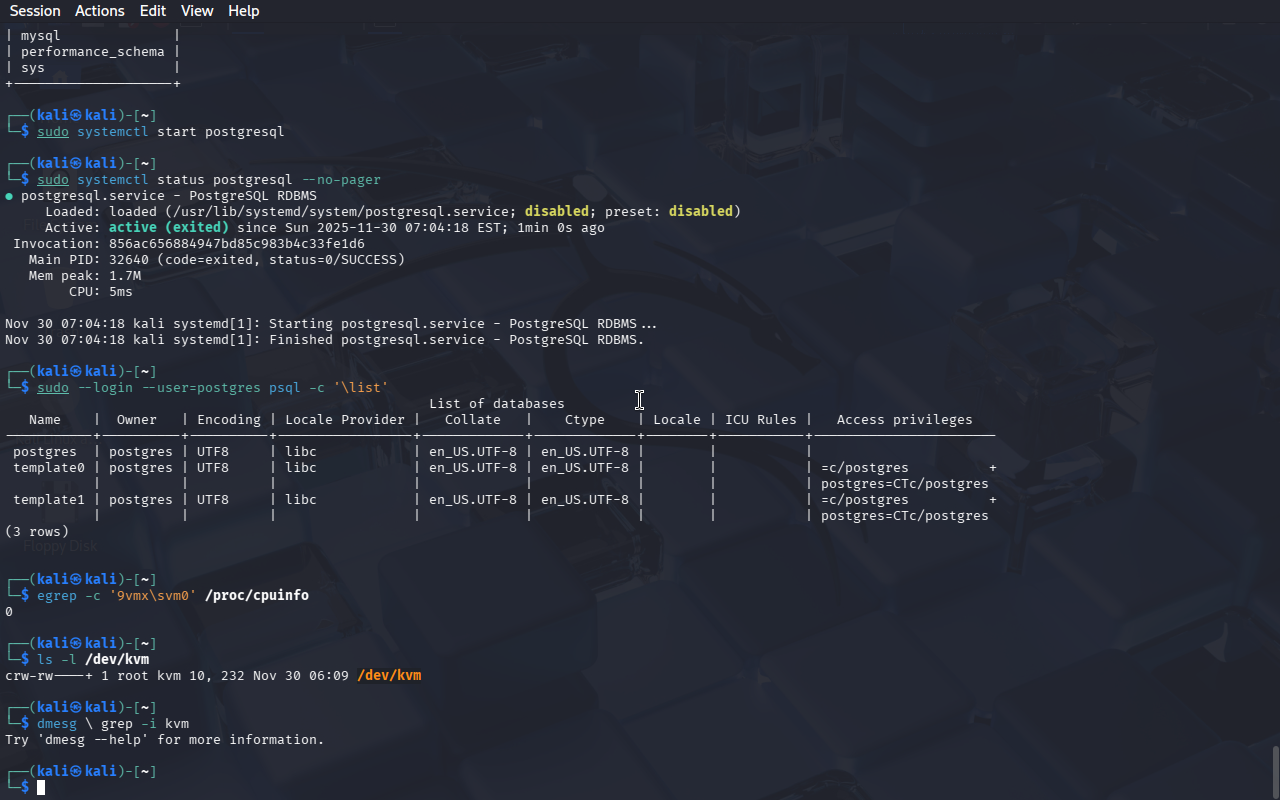The width and height of the screenshot is (1280, 800).
Task: Click the 'dmesg' command word
Action: [57, 724]
